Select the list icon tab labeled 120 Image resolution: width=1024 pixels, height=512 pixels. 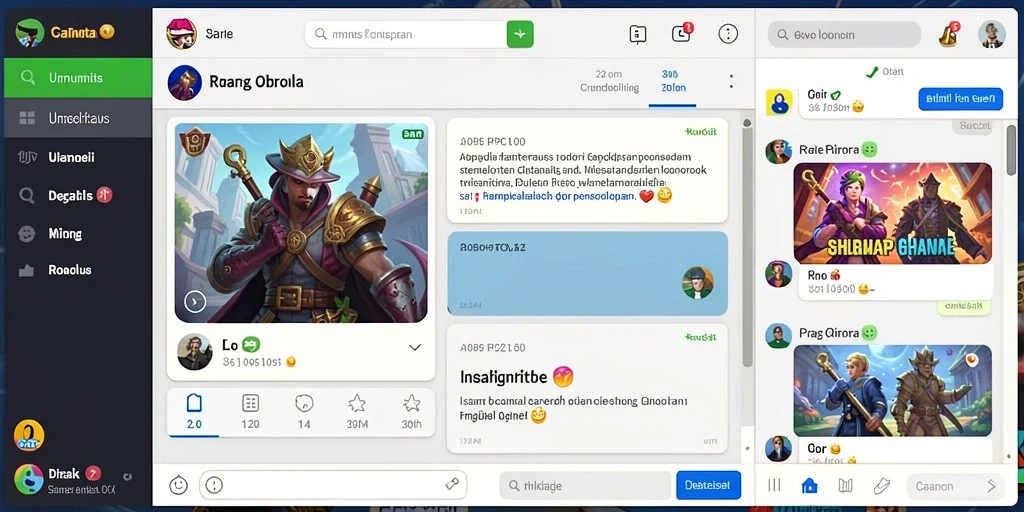click(250, 412)
